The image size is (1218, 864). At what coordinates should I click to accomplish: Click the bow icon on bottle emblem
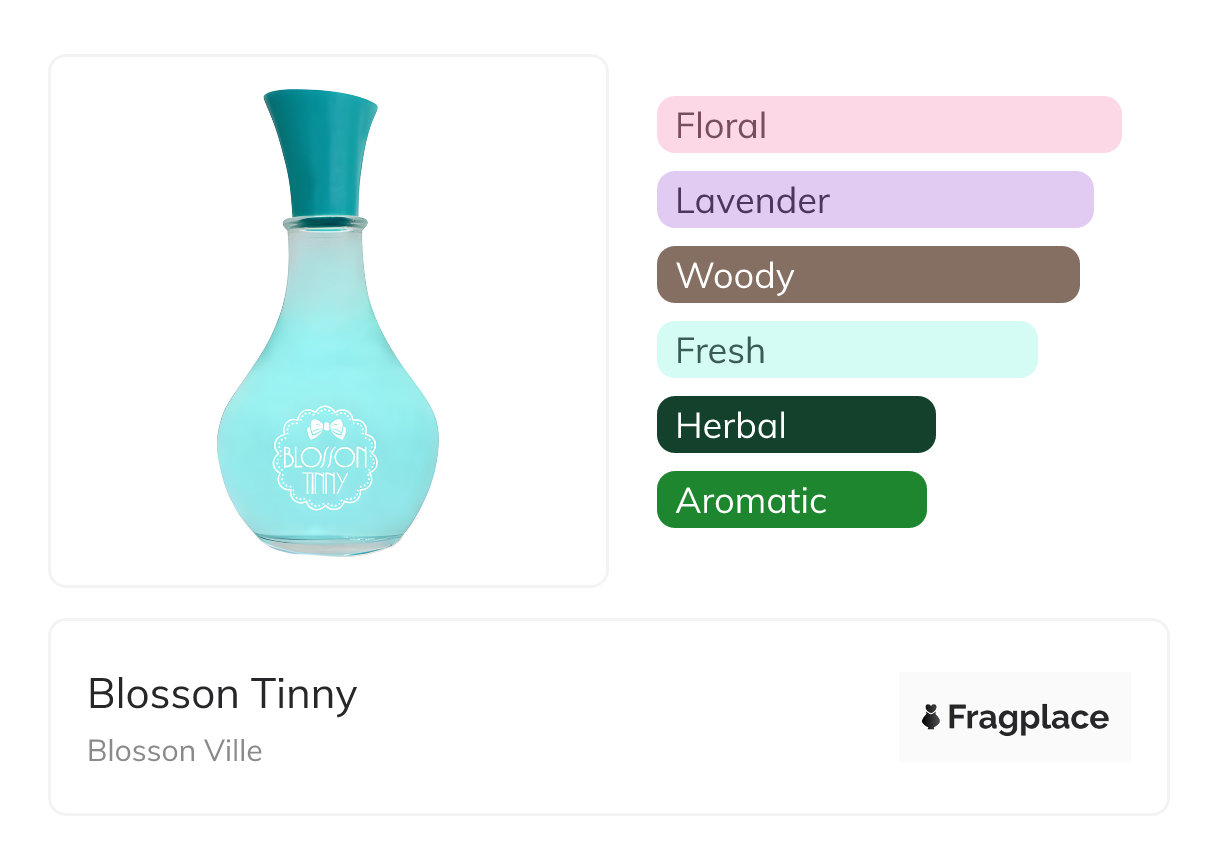coord(327,429)
